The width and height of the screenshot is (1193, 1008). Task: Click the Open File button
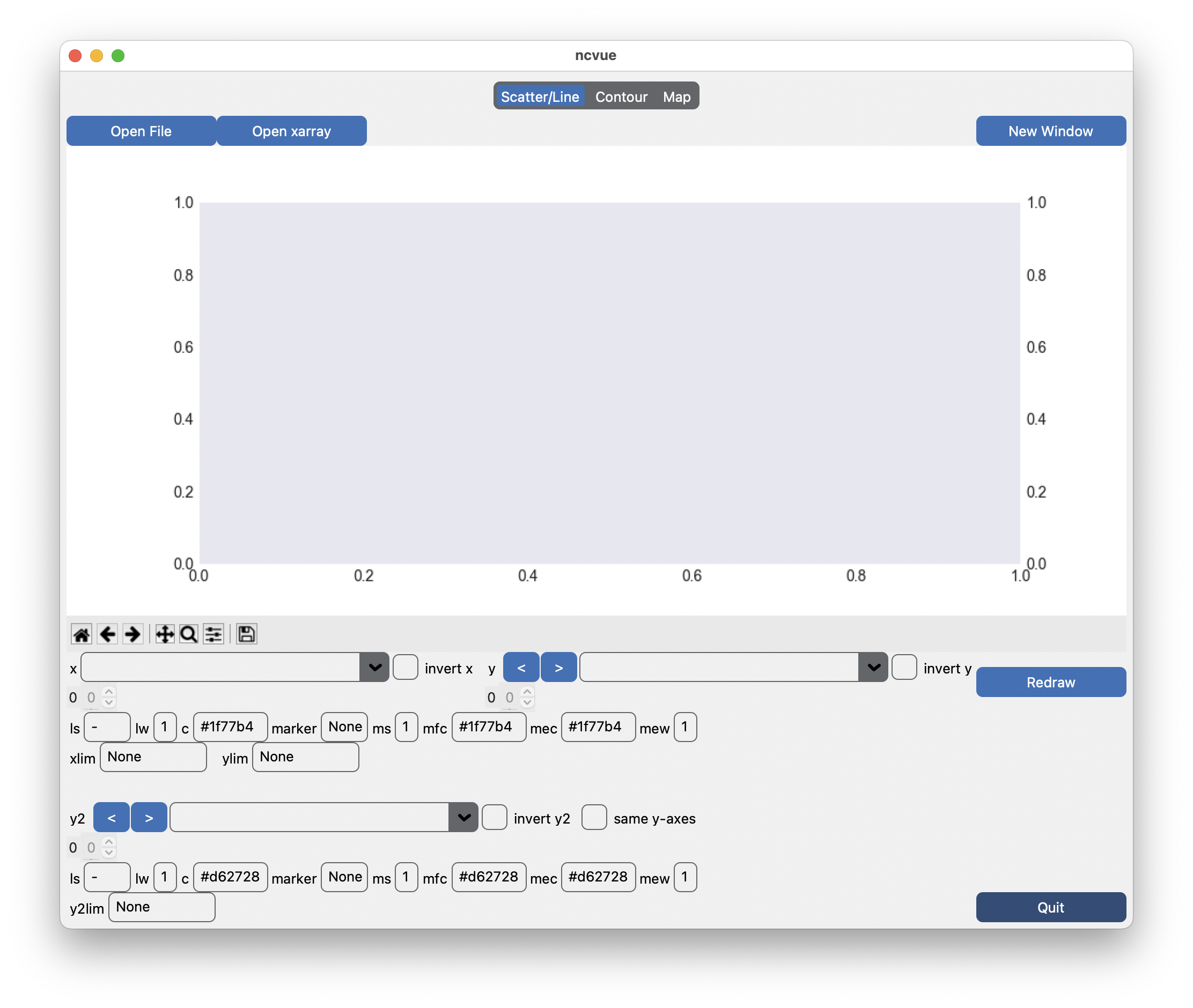click(x=141, y=131)
